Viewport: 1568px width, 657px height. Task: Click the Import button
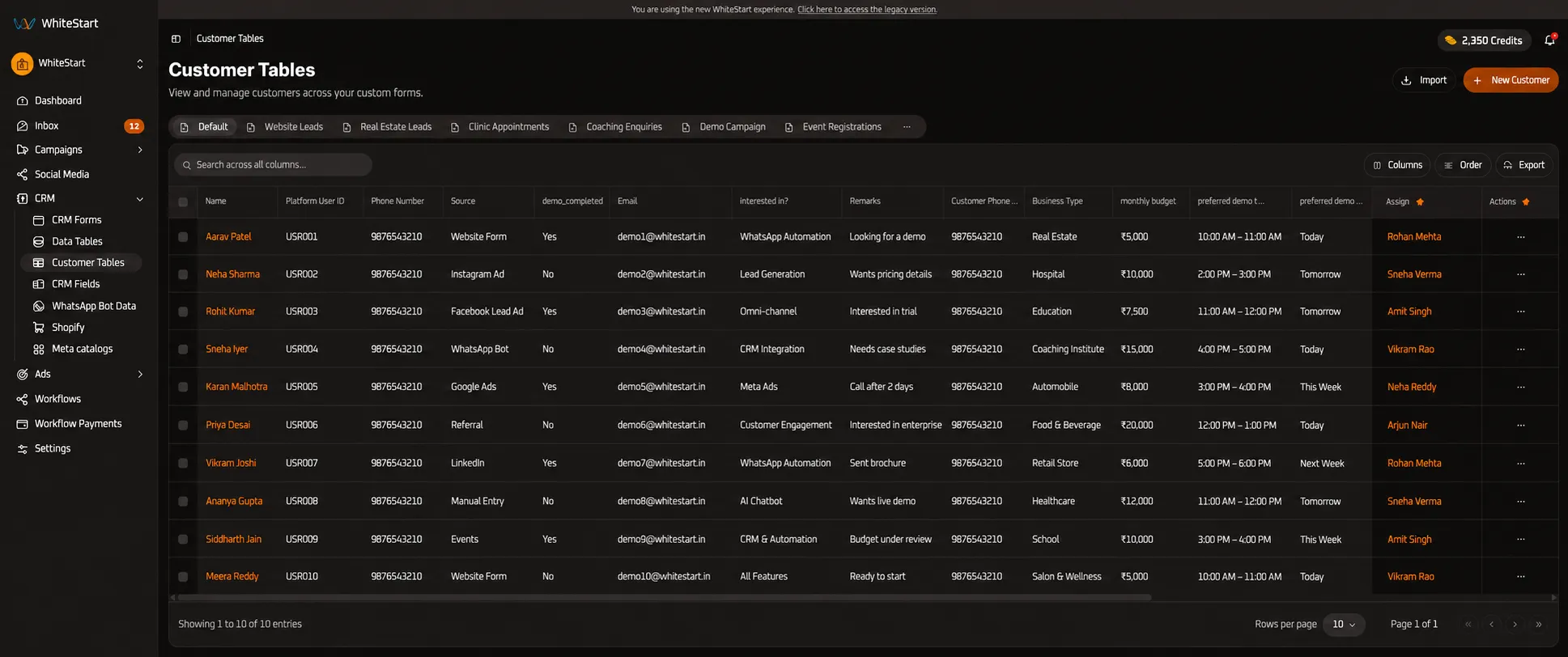(x=1424, y=80)
